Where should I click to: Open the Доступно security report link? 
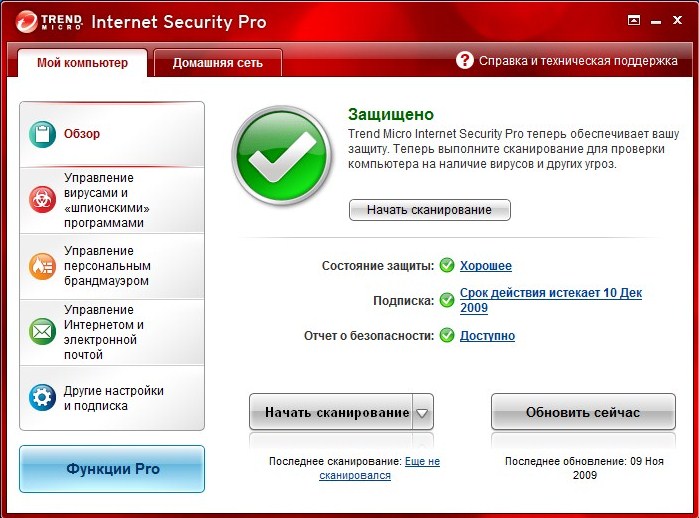pyautogui.click(x=487, y=336)
